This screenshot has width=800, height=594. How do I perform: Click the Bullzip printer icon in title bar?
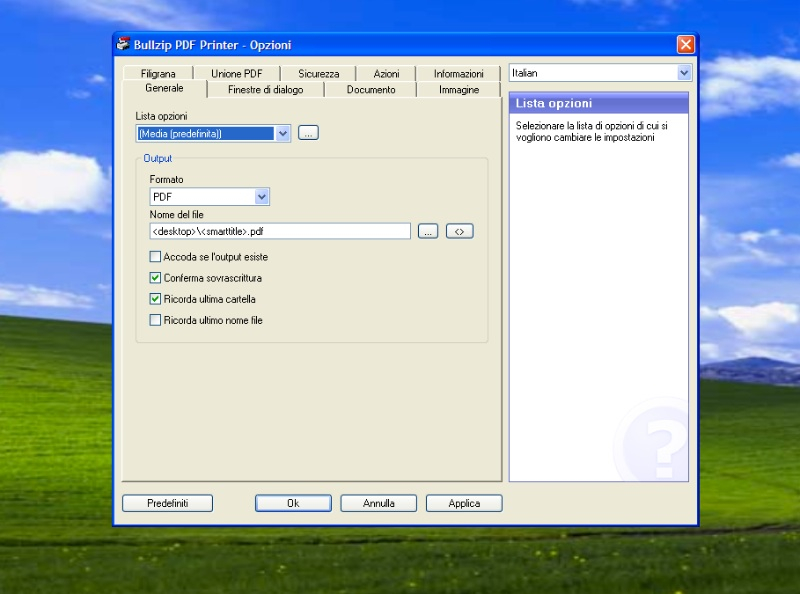pyautogui.click(x=123, y=44)
